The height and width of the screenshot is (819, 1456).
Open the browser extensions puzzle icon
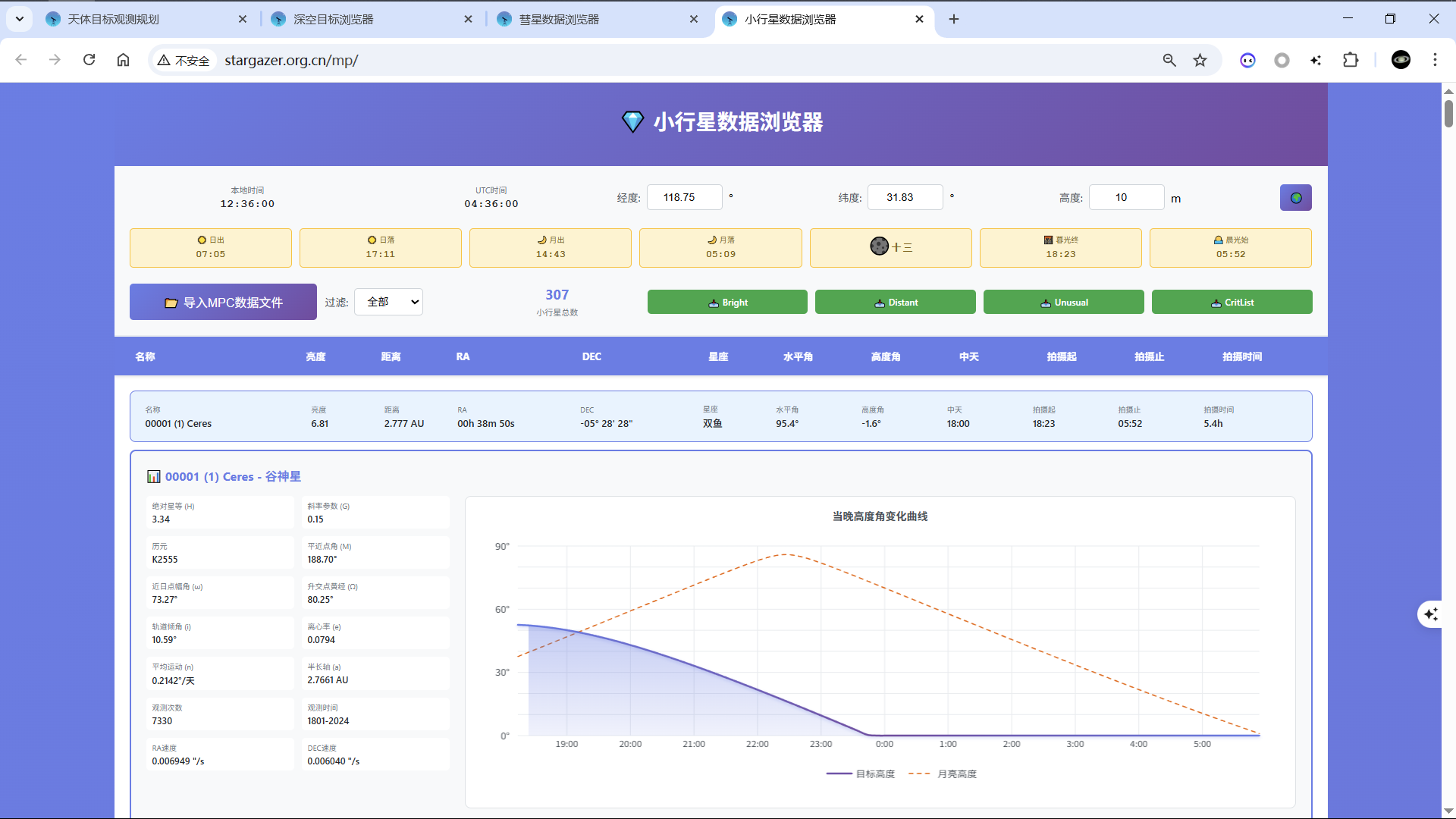pyautogui.click(x=1351, y=60)
